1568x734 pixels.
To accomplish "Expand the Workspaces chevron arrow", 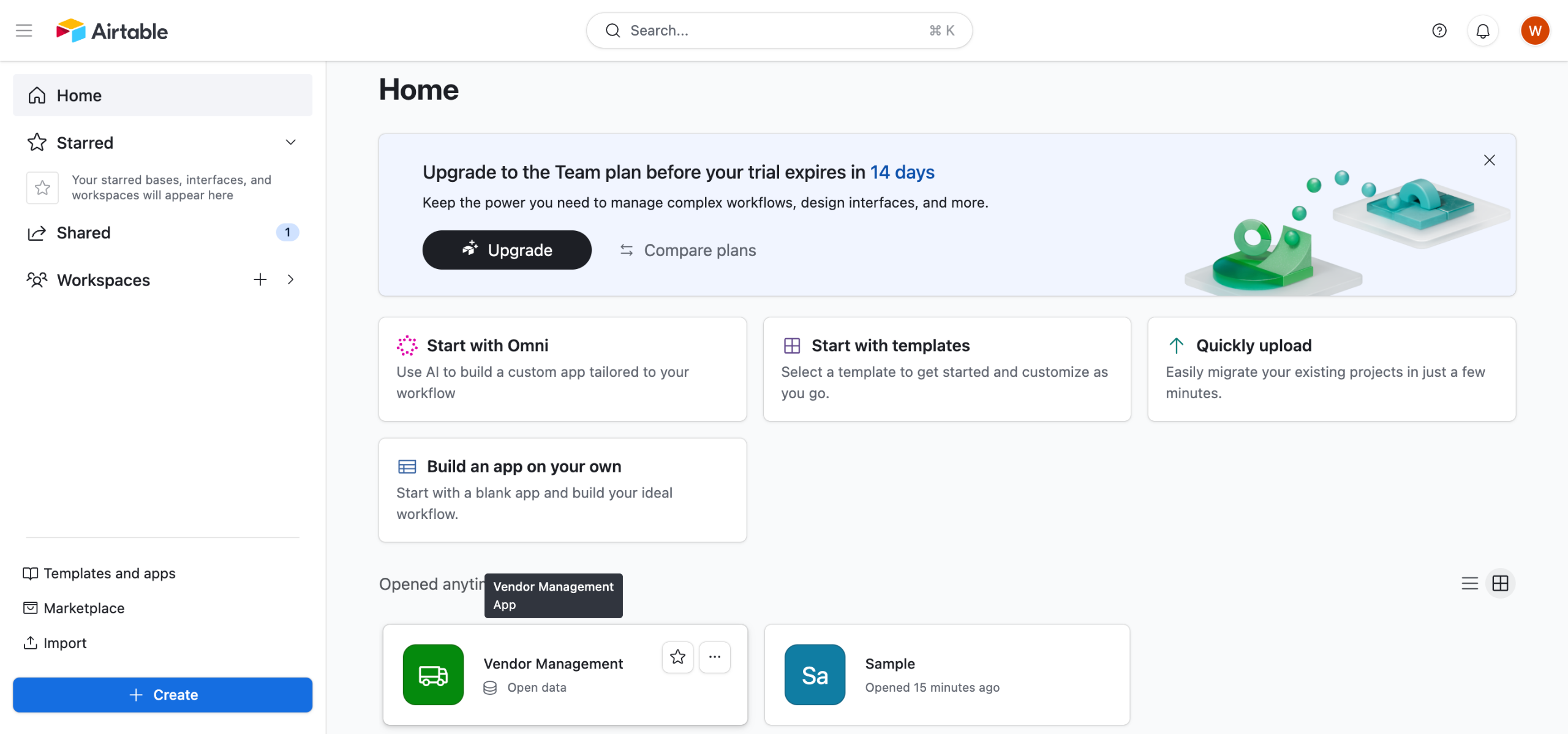I will 290,279.
